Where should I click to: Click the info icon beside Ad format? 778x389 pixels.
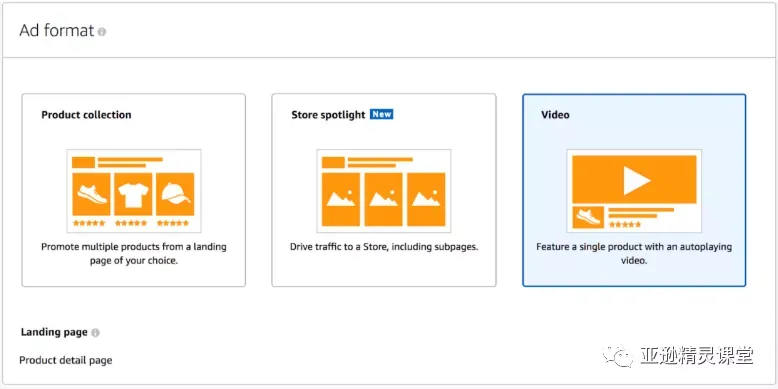pyautogui.click(x=102, y=32)
